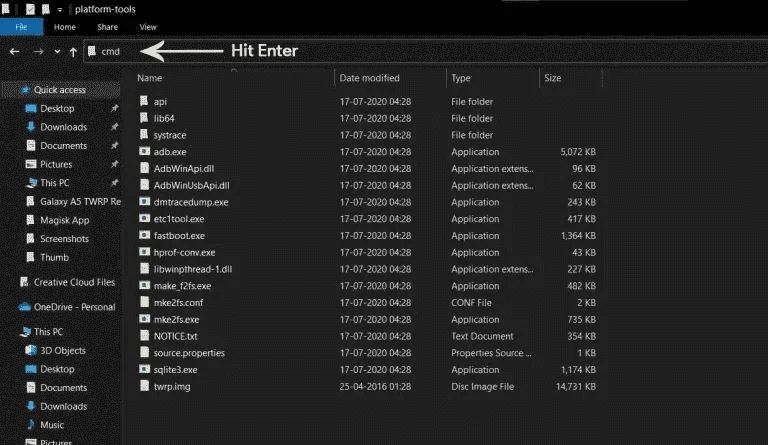Sort files by the Size column
The width and height of the screenshot is (768, 445).
pos(552,78)
